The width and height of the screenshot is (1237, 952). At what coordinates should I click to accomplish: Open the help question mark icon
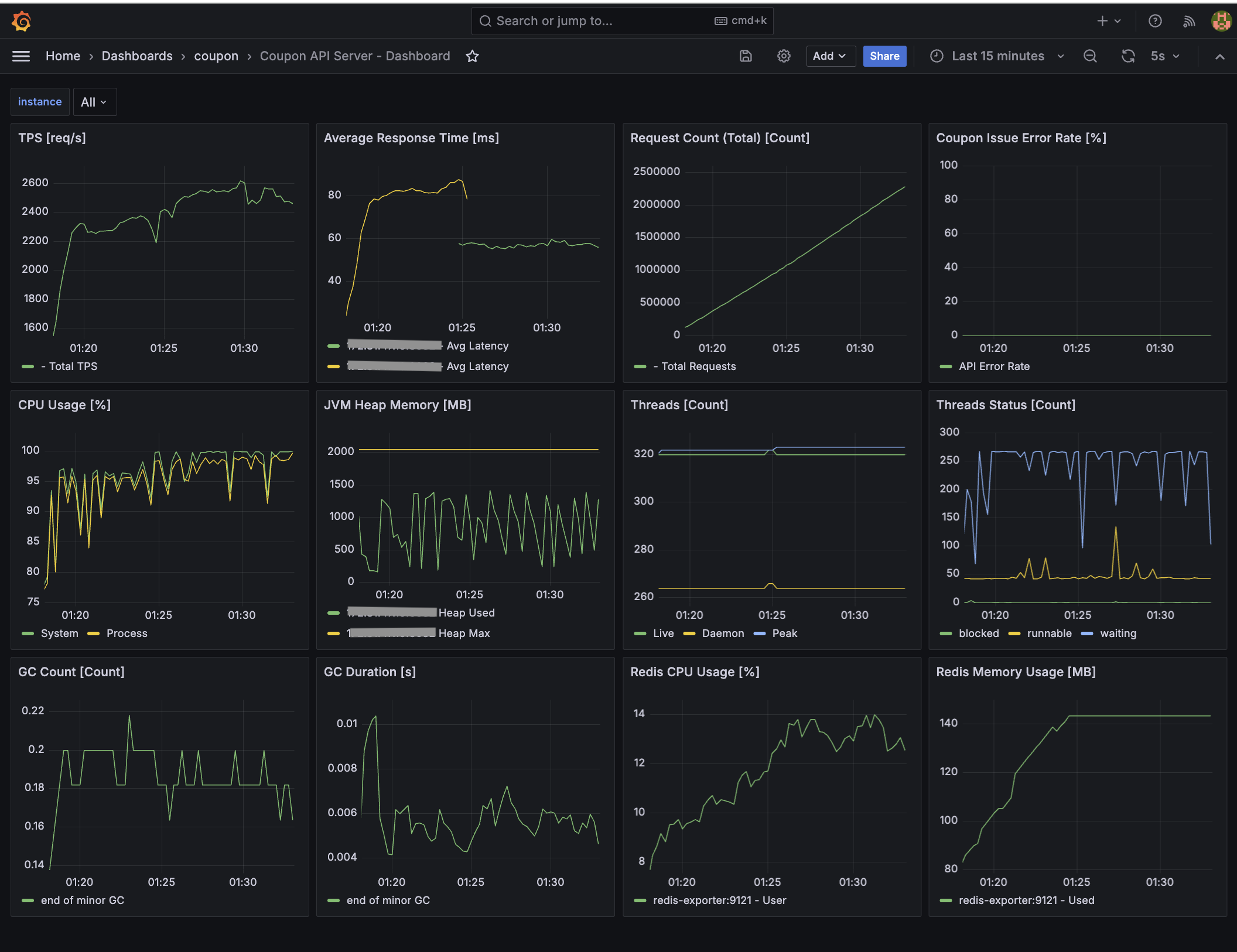point(1155,21)
